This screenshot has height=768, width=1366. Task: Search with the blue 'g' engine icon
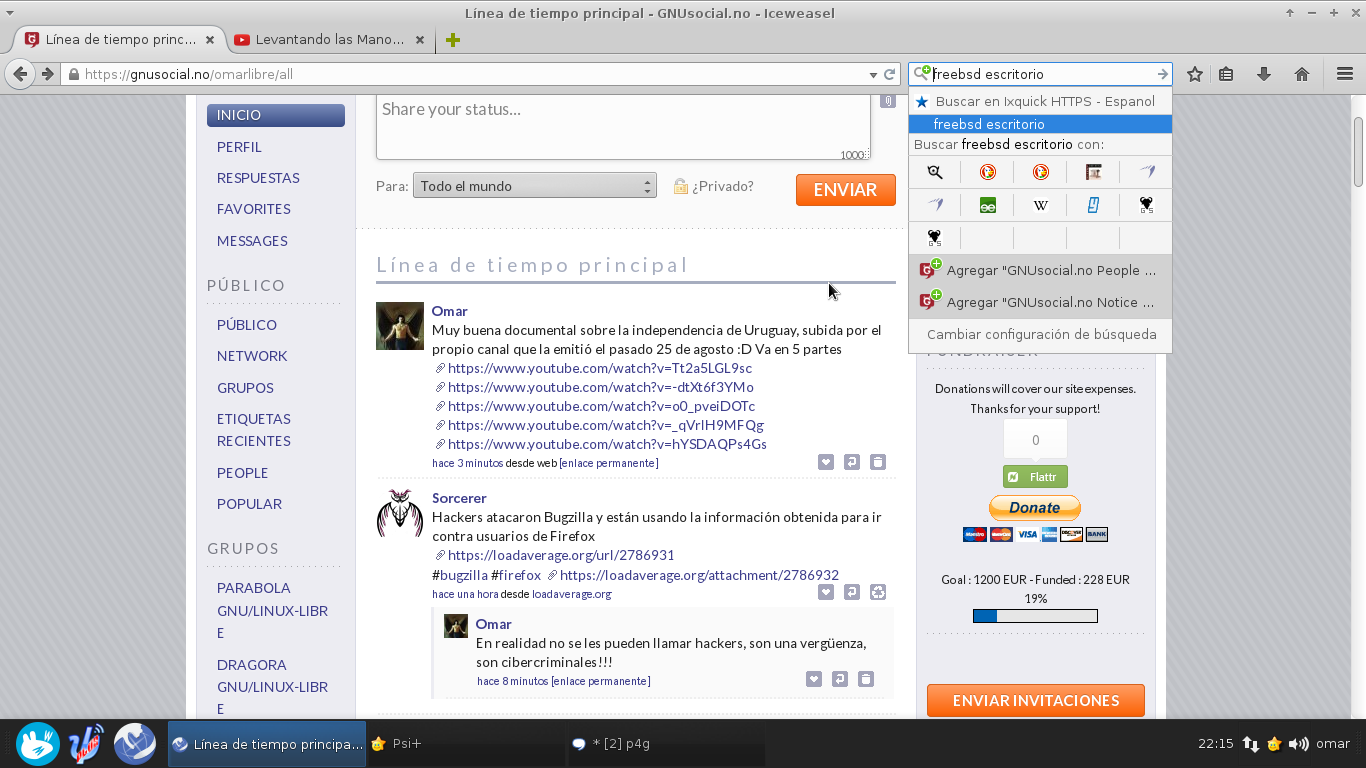click(1093, 205)
